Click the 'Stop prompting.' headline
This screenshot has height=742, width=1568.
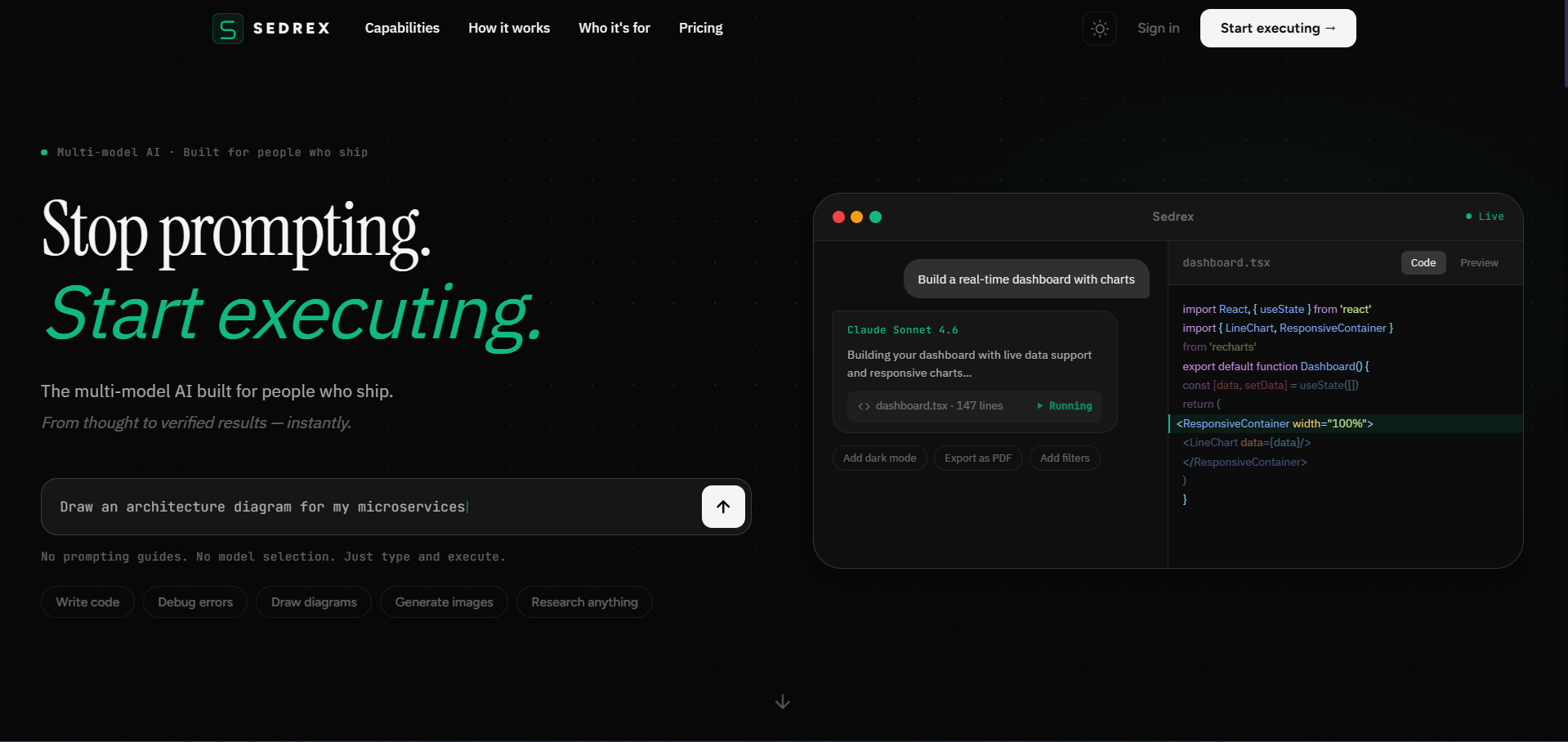click(236, 233)
